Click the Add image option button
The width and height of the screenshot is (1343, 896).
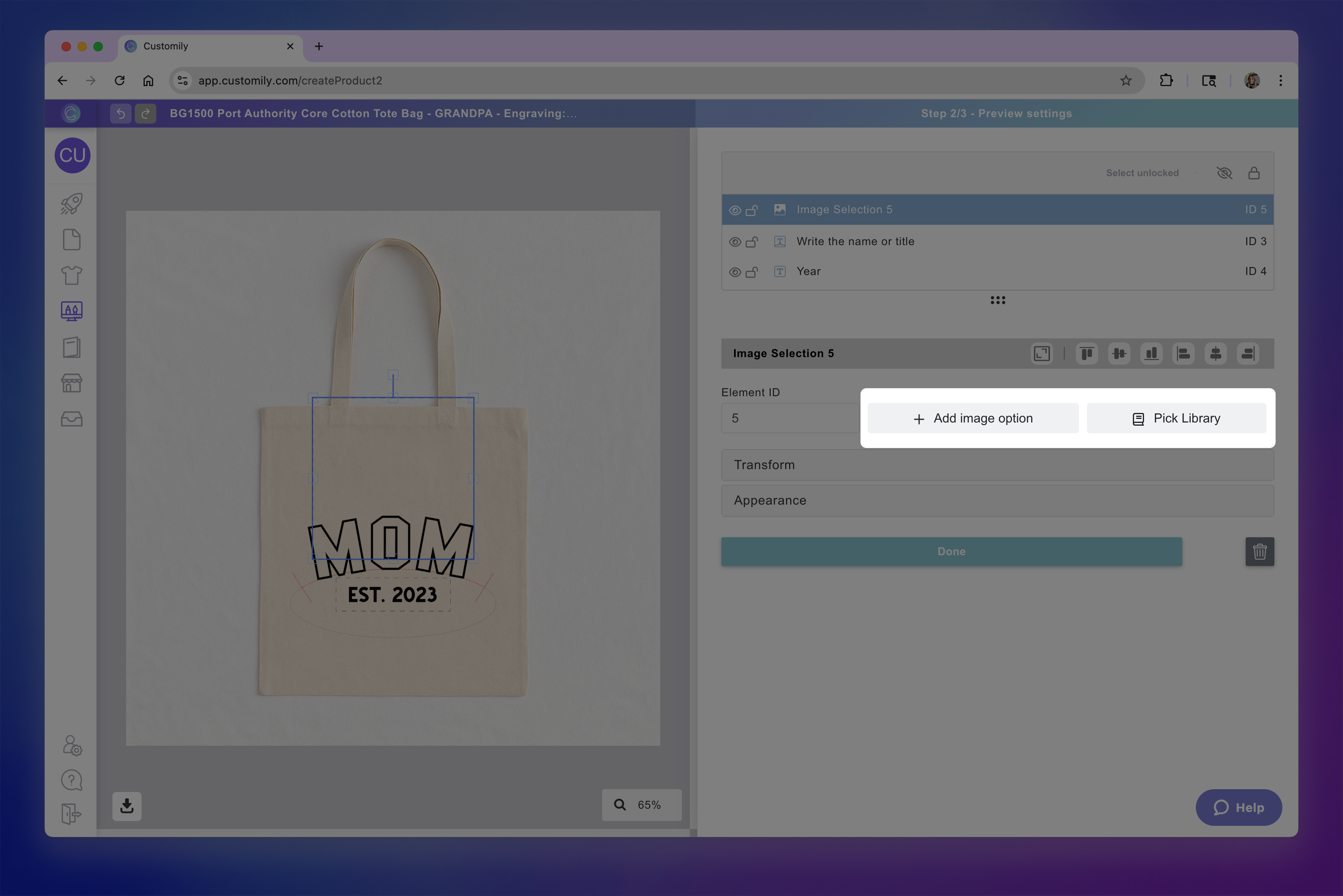[x=972, y=418]
